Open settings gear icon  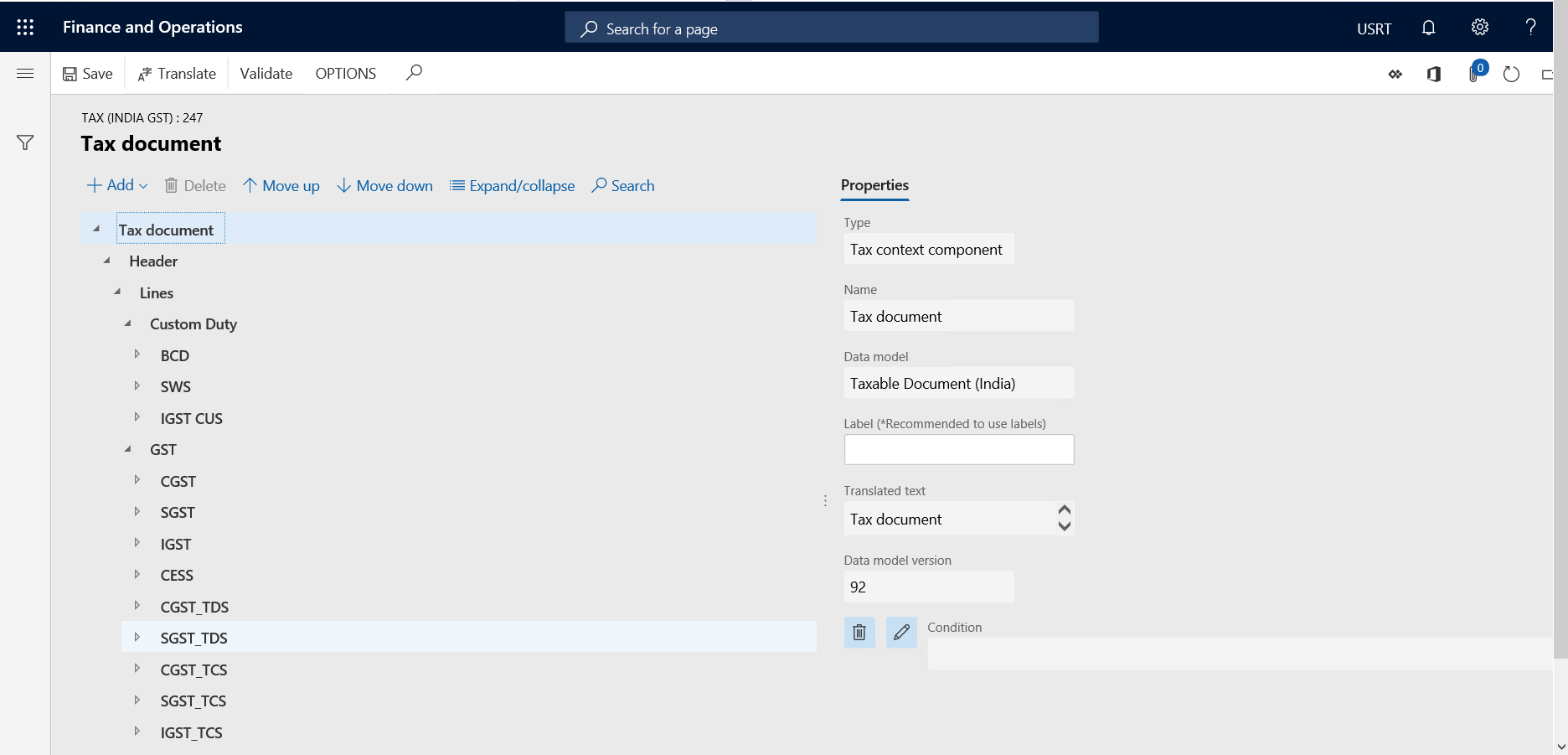tap(1480, 28)
